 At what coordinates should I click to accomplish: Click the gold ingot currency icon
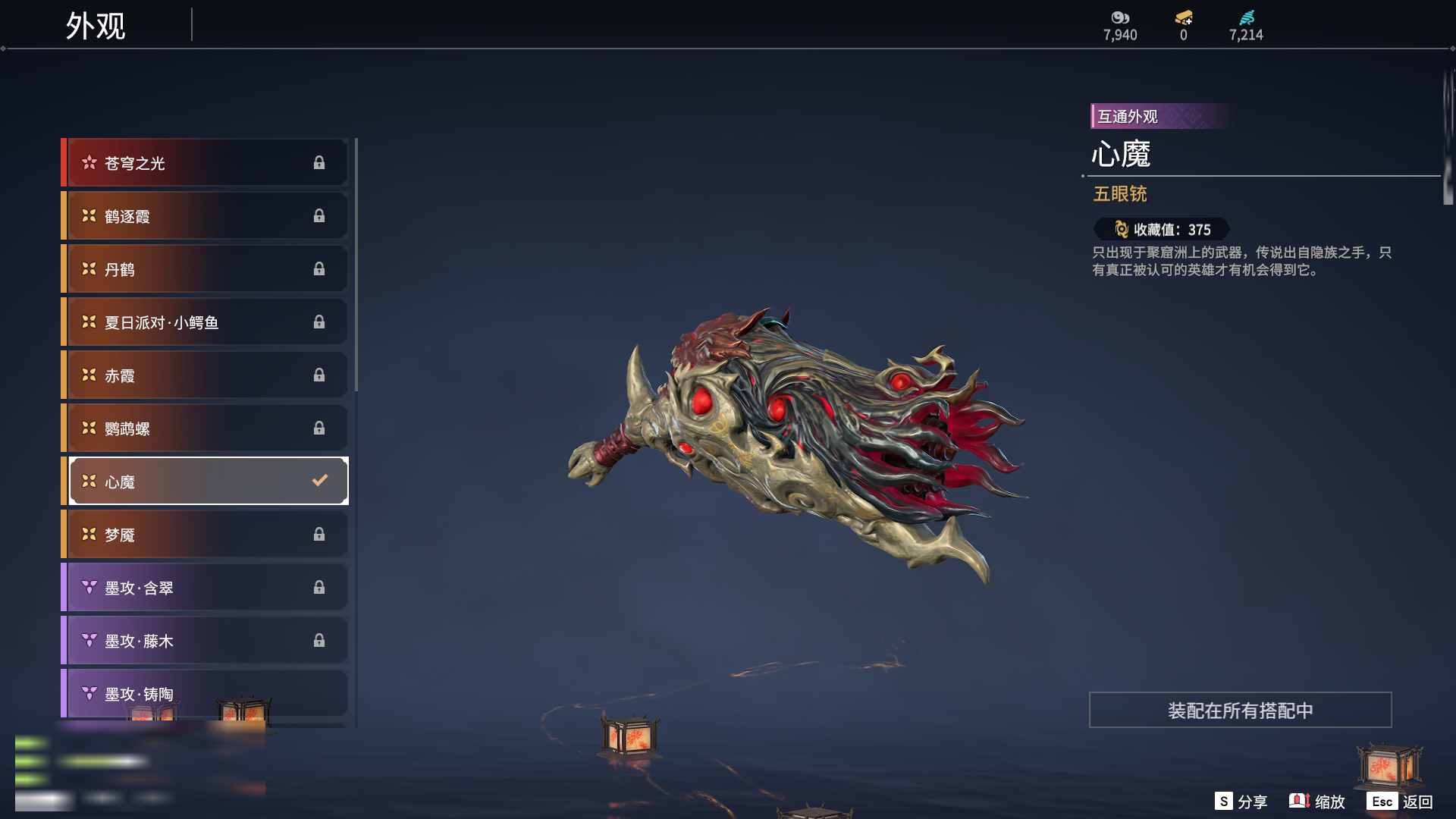1184,17
